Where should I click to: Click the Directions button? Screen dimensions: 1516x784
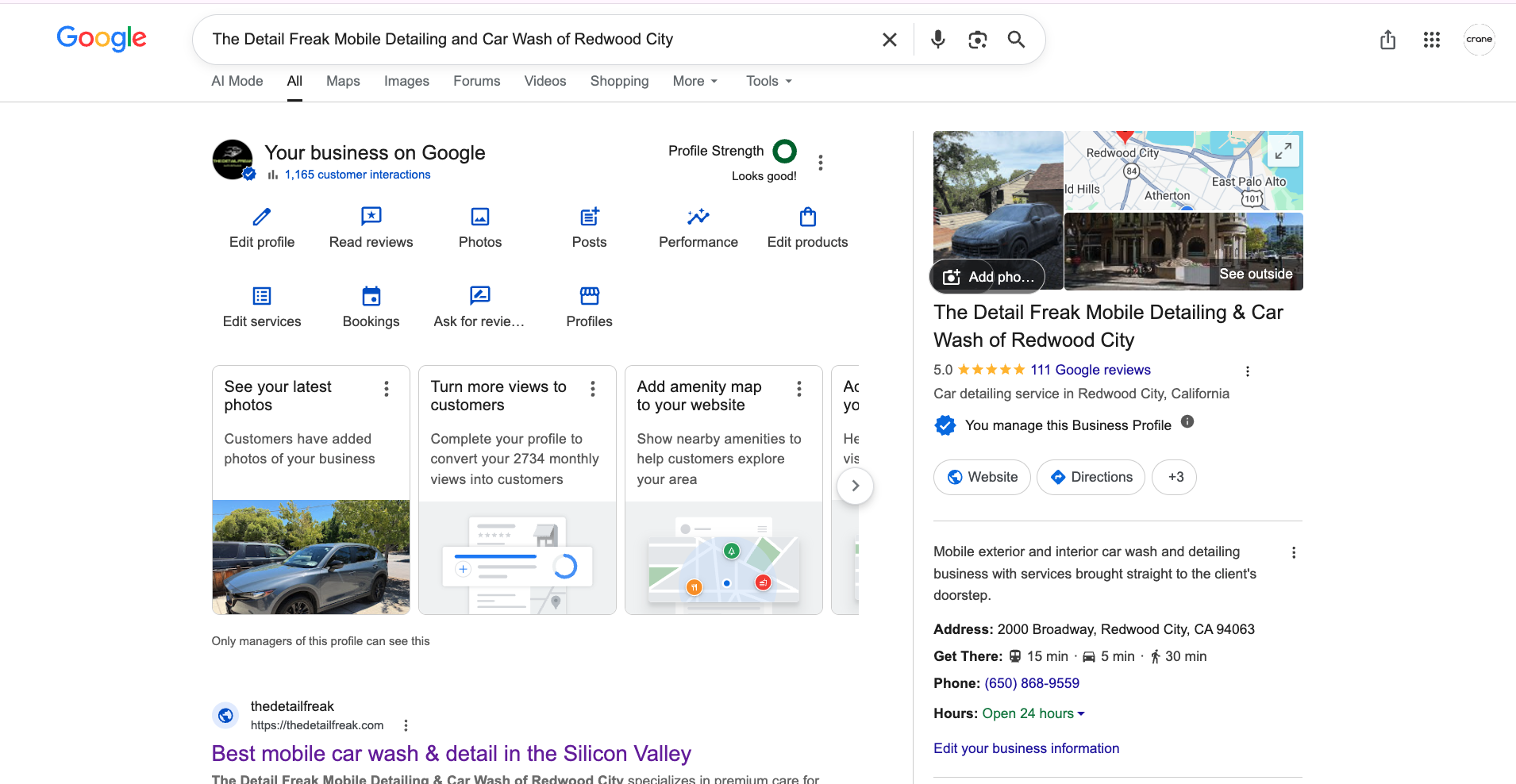(x=1091, y=477)
